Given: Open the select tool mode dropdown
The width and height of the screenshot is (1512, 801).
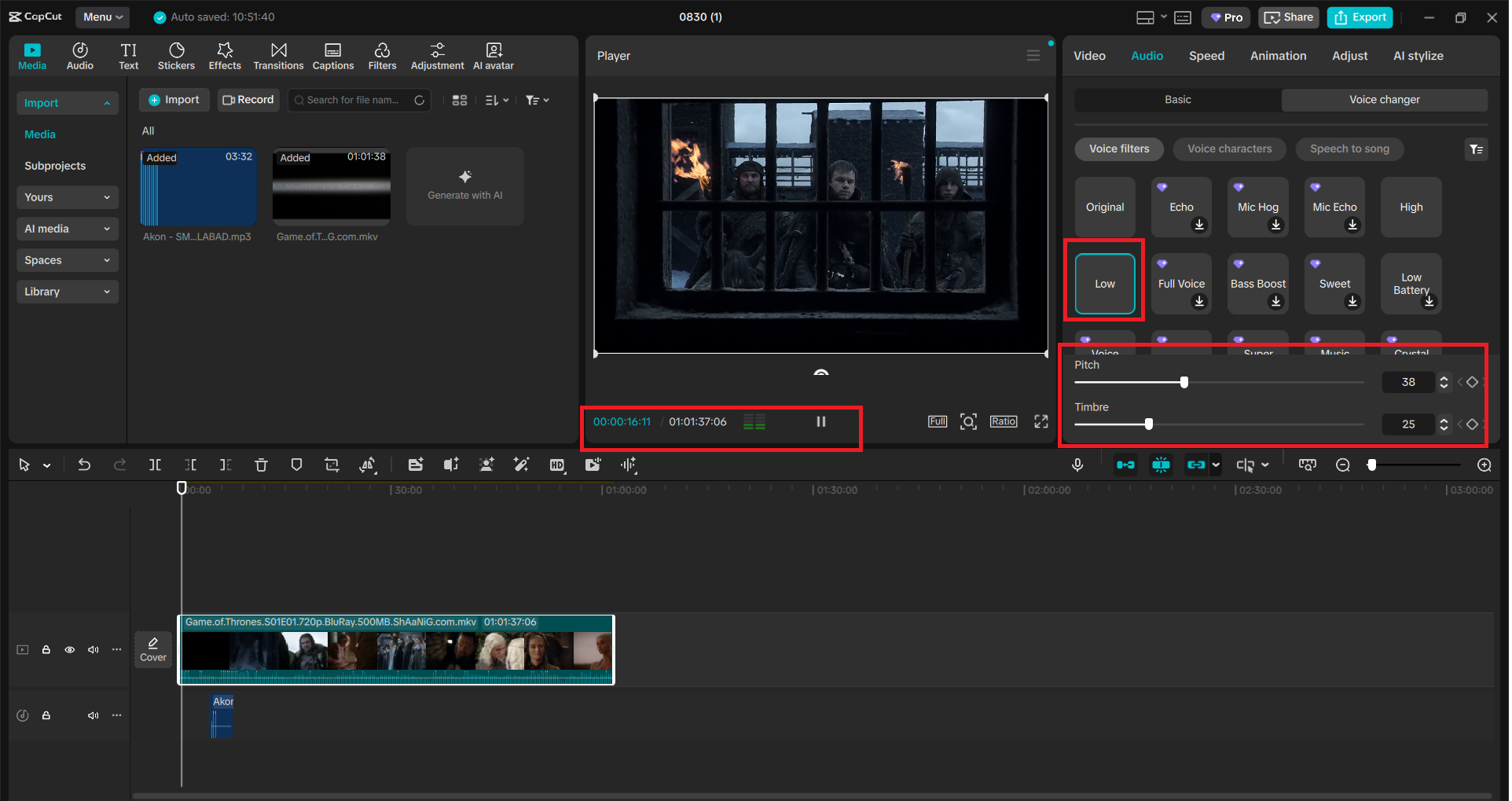Looking at the screenshot, I should [x=47, y=466].
